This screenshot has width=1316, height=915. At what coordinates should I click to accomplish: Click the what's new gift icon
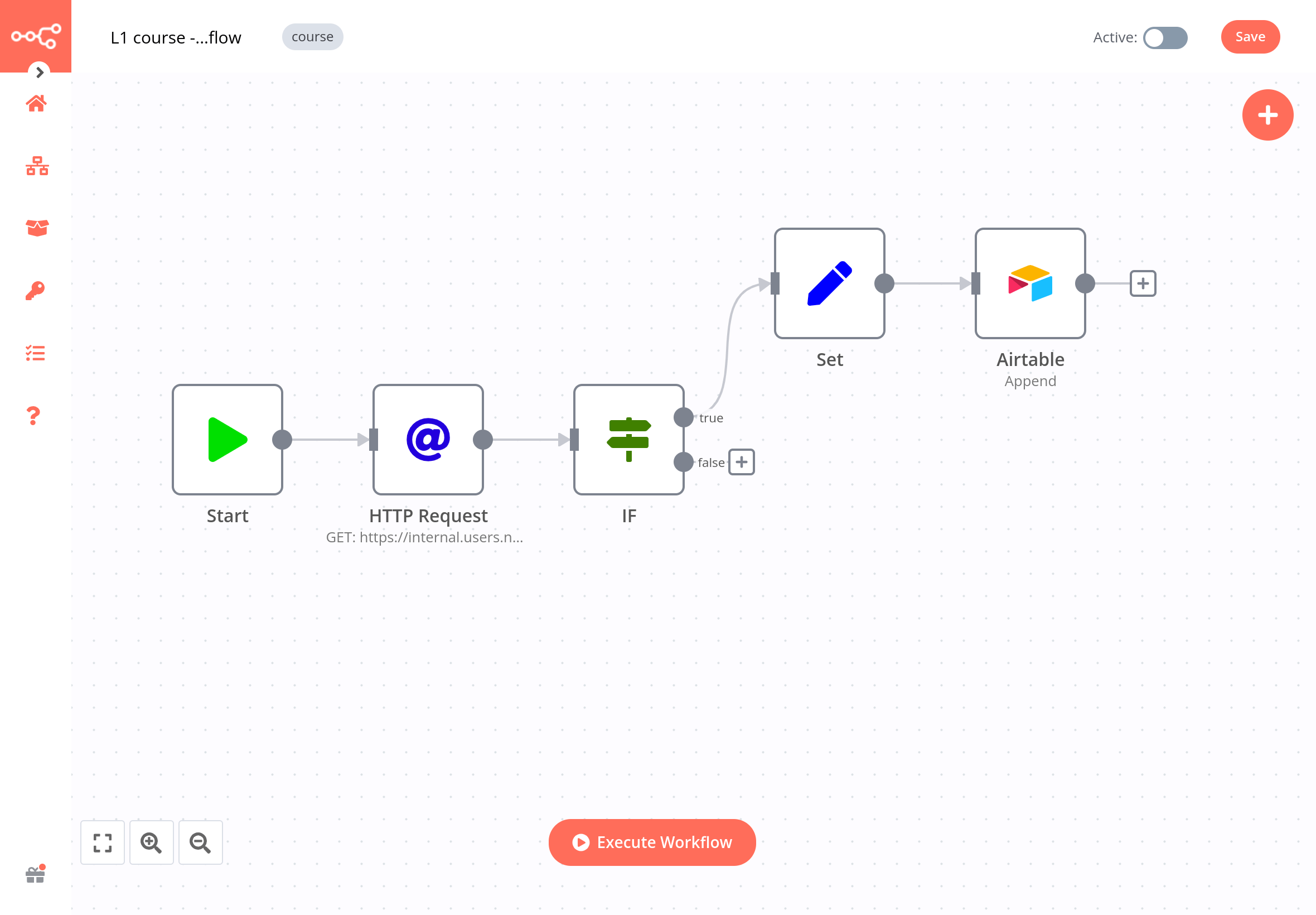36,874
